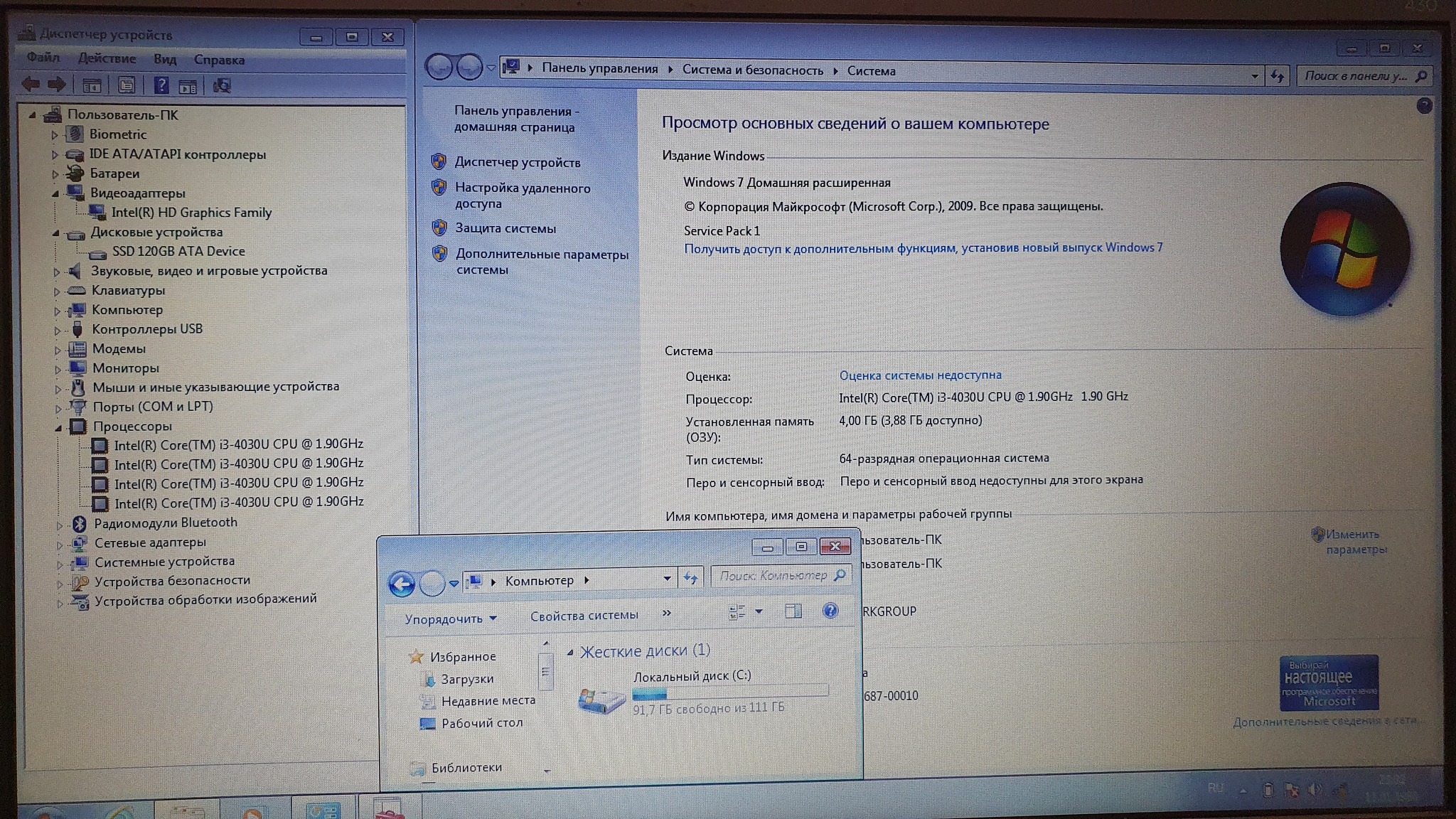The width and height of the screenshot is (1456, 819).
Task: Click the blue question-mark Help toolbar icon
Action: coord(161,85)
